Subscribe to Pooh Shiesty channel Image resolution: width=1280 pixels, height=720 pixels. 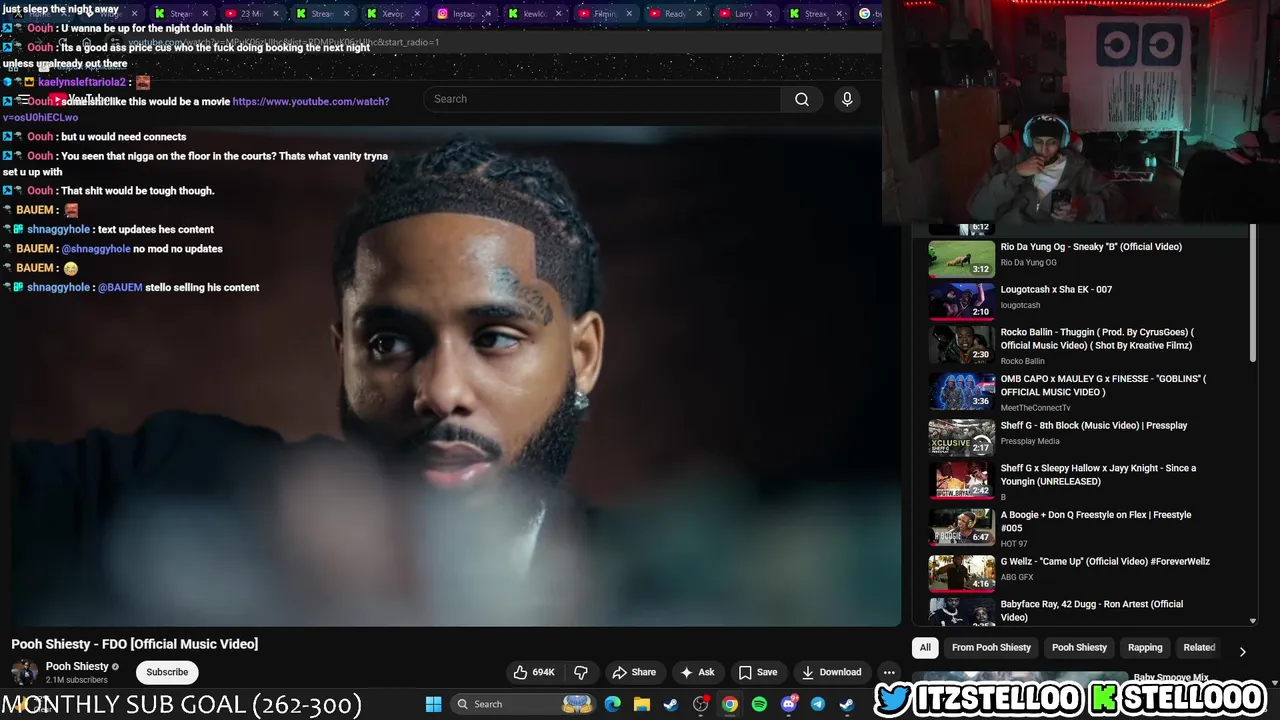167,672
